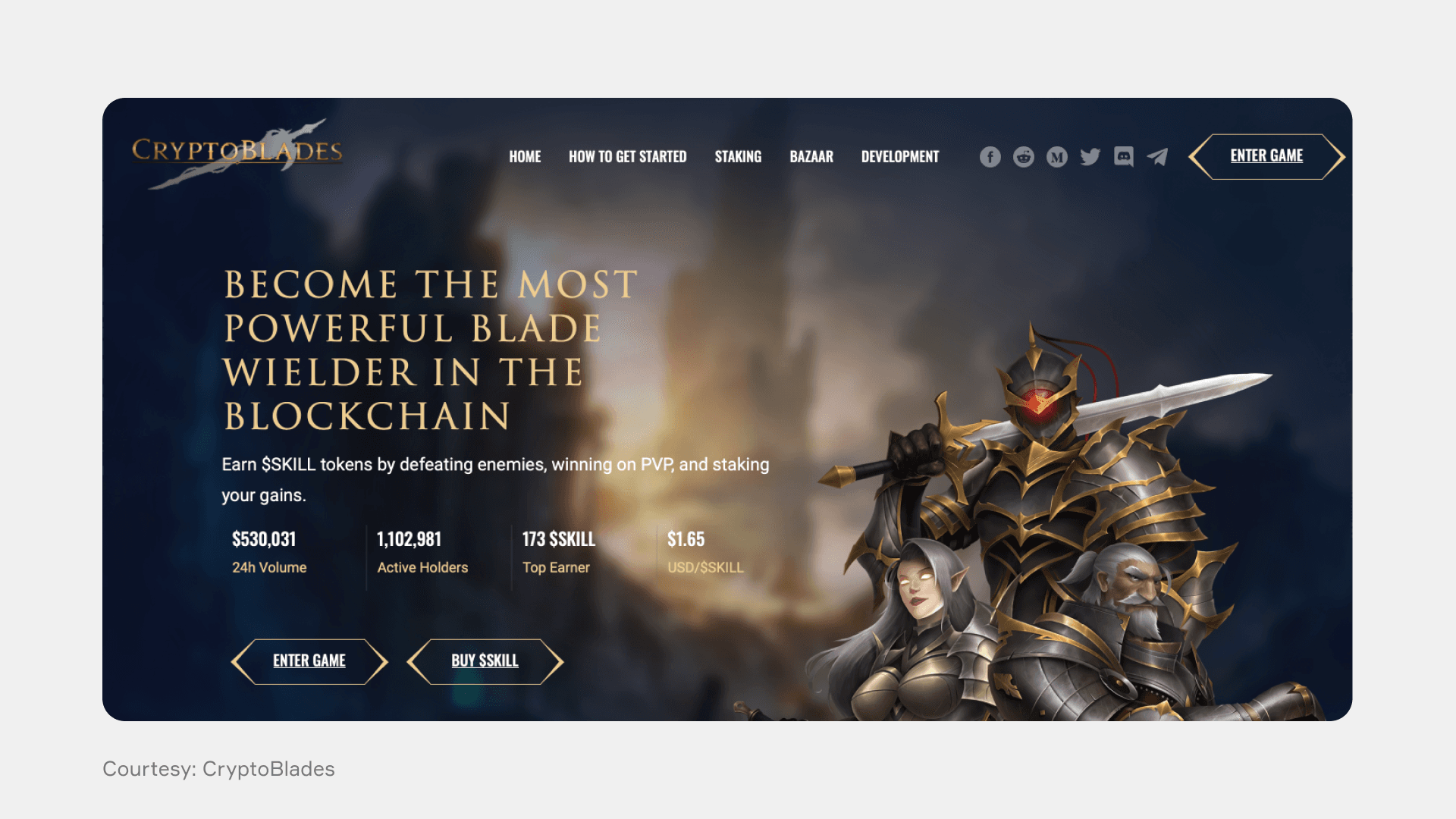Select the $1.65 USD/$SKILL price
The width and height of the screenshot is (1456, 819).
705,552
